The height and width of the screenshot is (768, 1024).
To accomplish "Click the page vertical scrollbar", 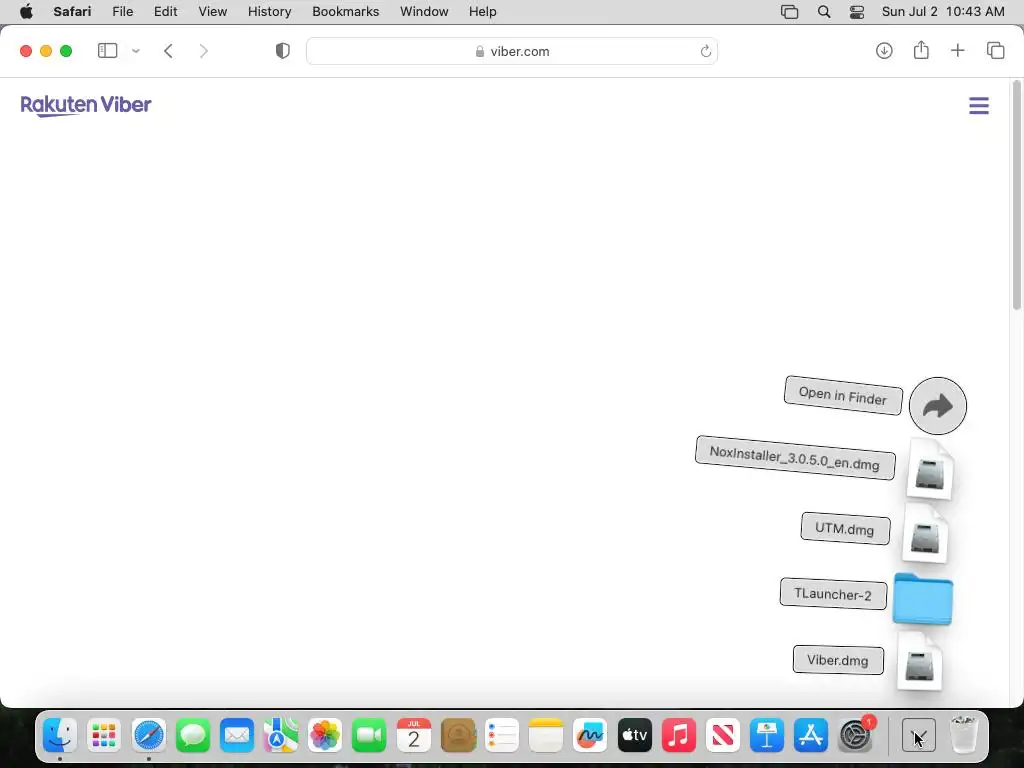I will click(1016, 196).
